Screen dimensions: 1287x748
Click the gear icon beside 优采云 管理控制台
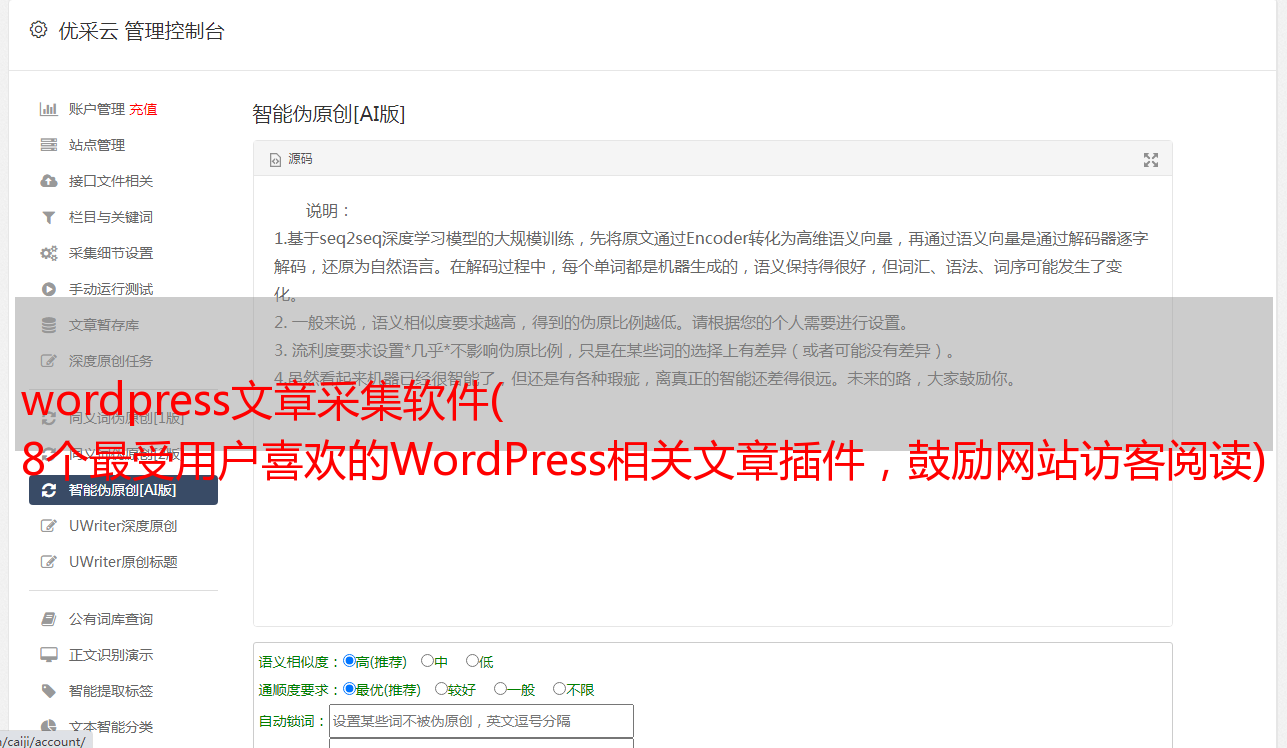point(38,30)
